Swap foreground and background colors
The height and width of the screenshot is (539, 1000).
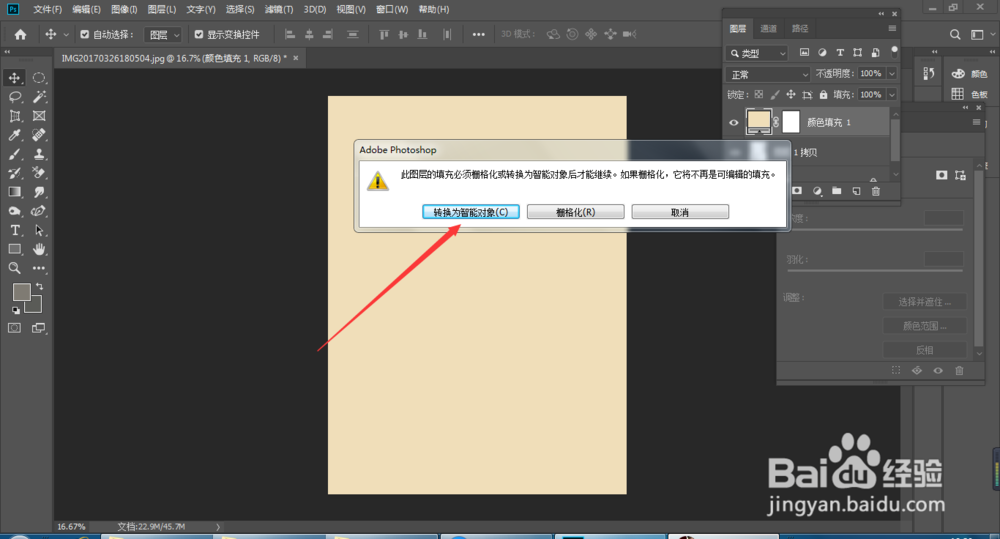40,286
